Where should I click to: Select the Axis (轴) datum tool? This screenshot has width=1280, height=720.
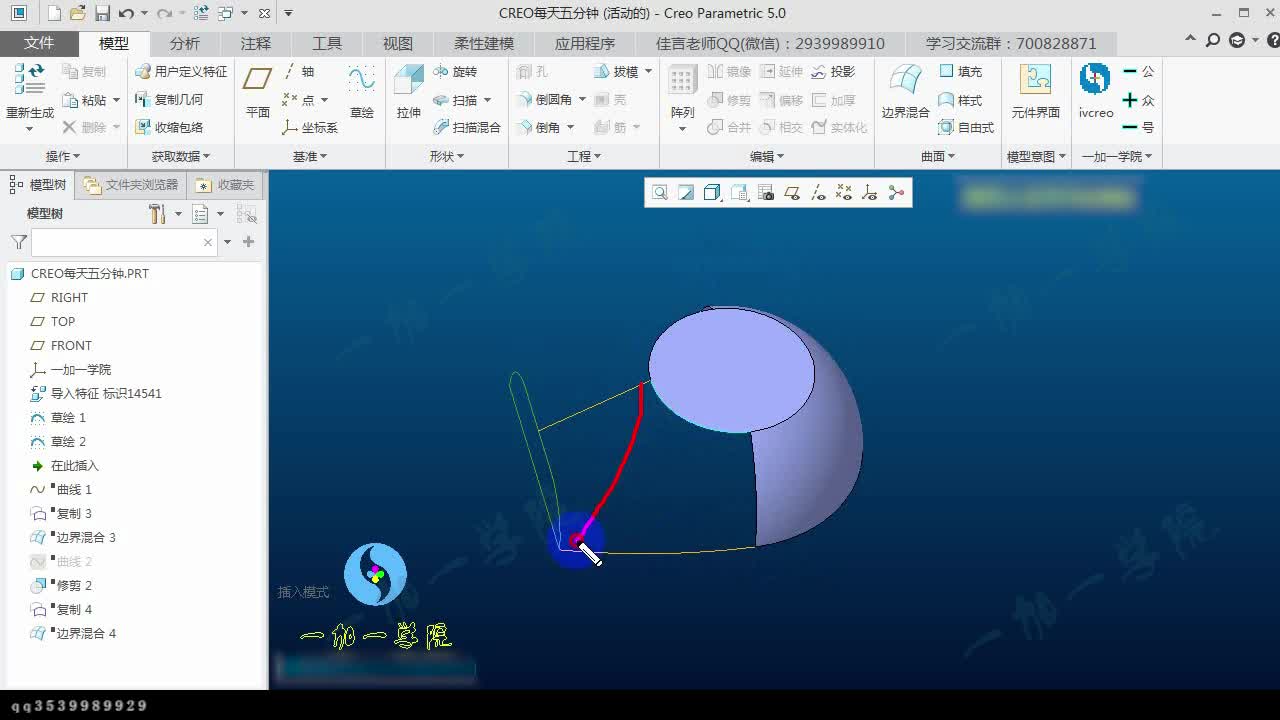tap(298, 71)
